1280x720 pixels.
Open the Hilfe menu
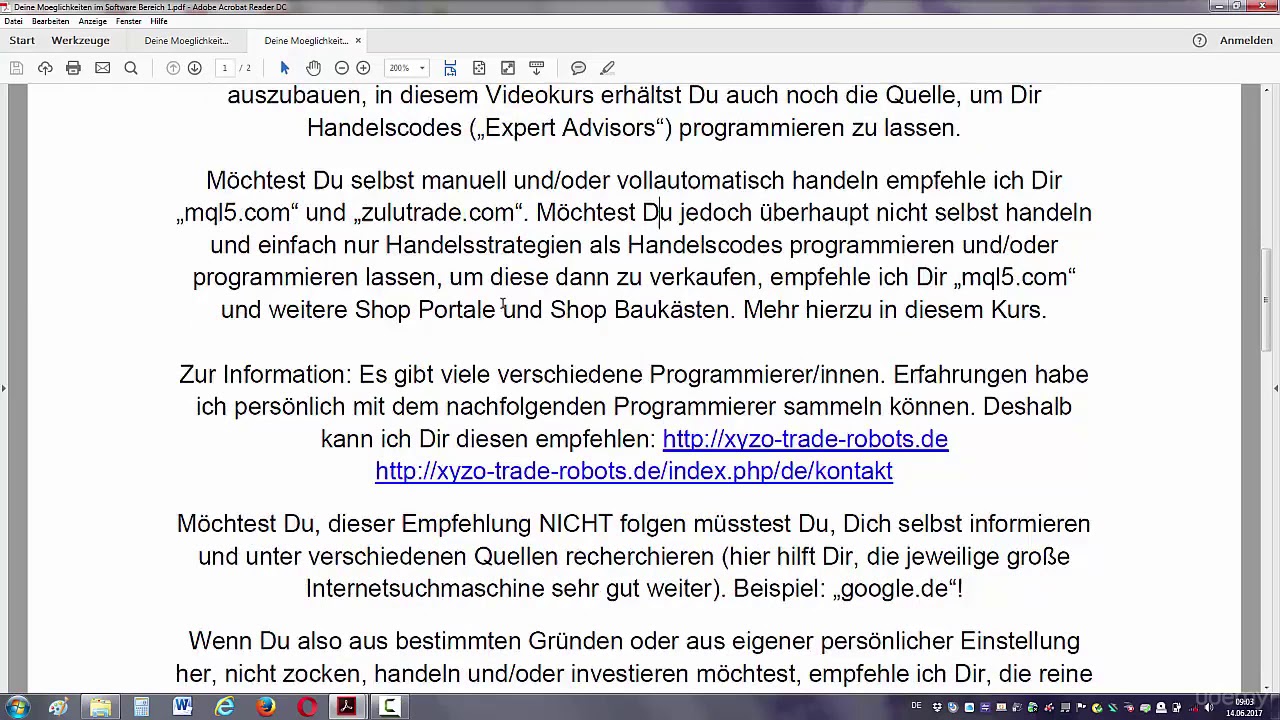158,21
